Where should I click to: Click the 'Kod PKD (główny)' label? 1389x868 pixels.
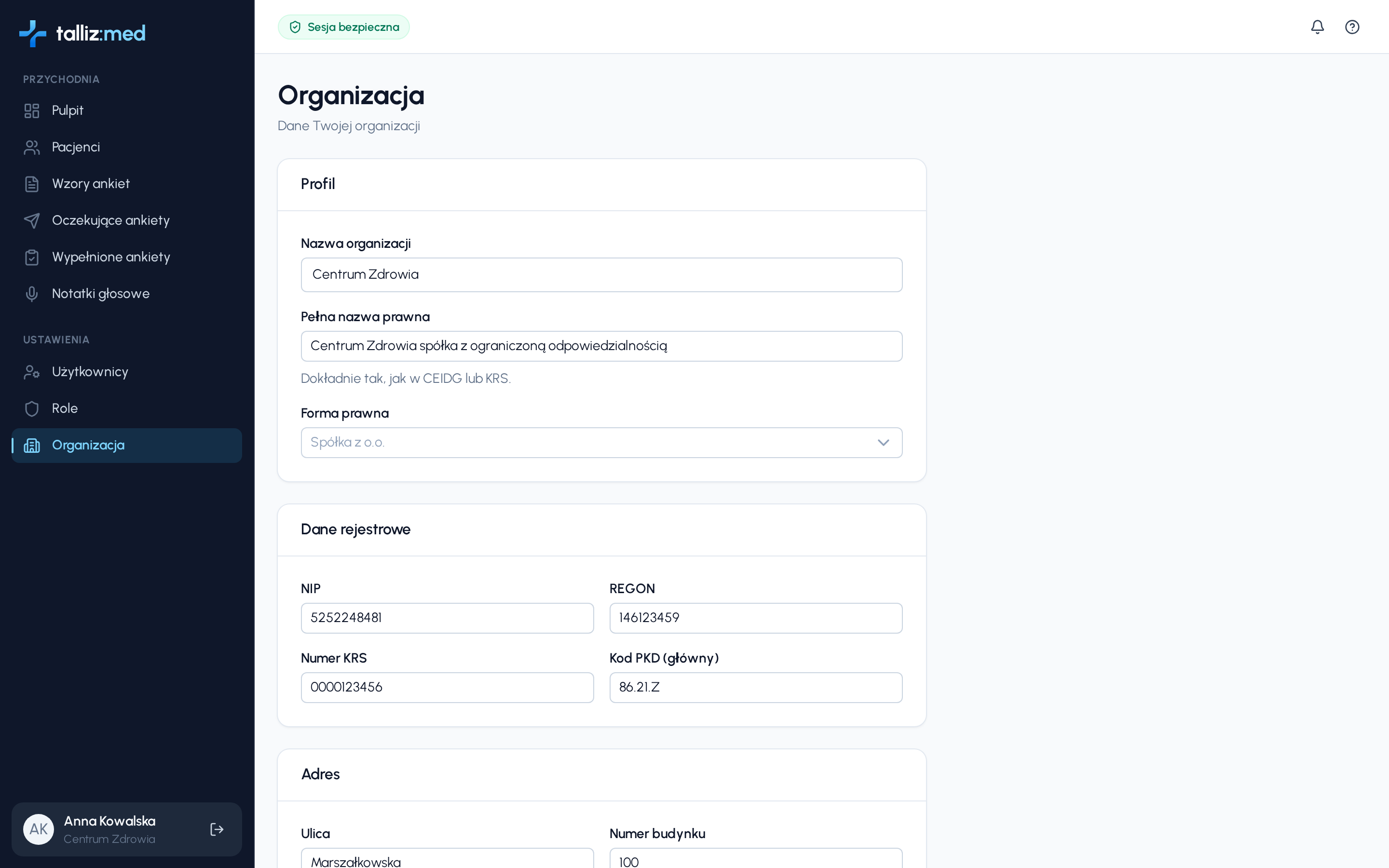click(x=664, y=658)
